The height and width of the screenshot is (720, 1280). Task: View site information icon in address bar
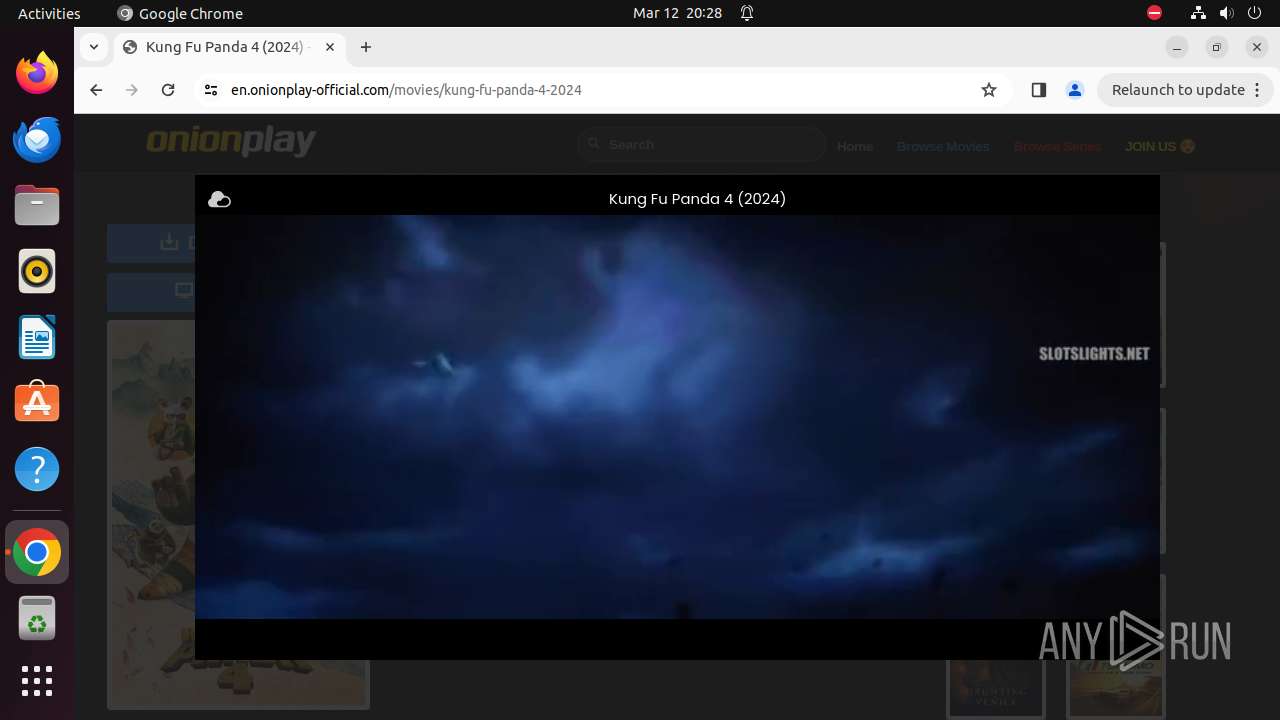point(210,90)
